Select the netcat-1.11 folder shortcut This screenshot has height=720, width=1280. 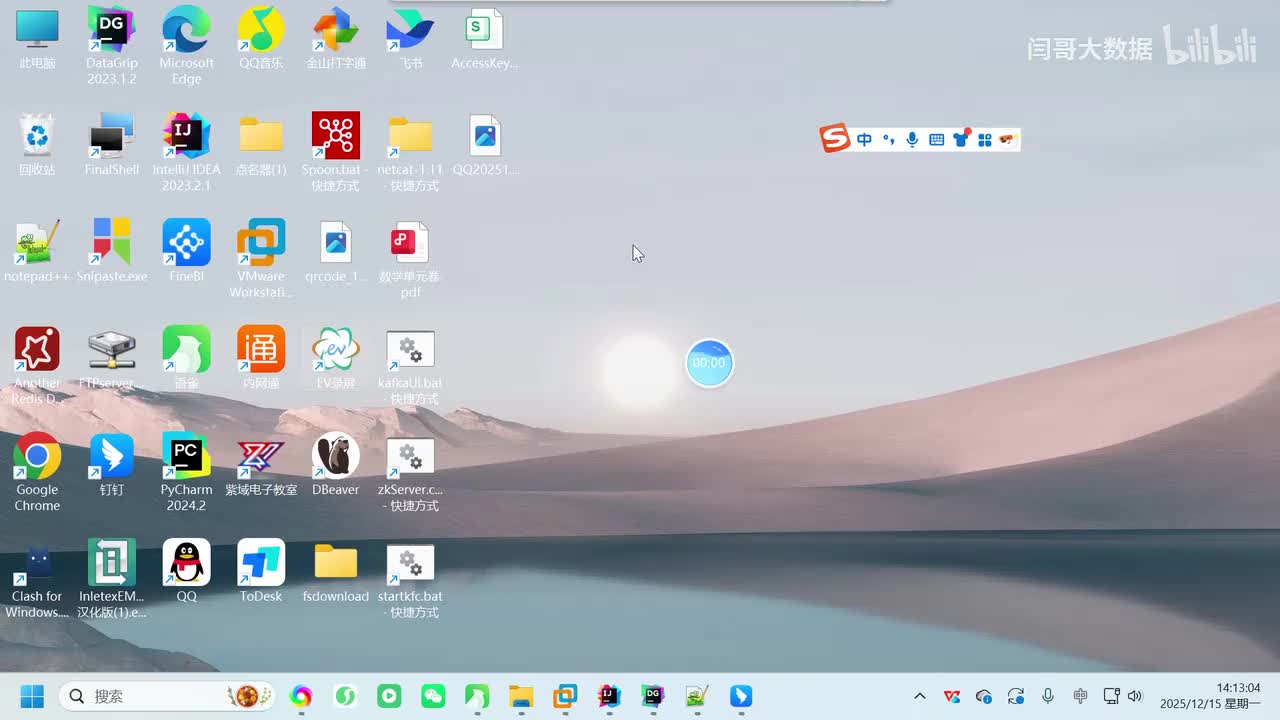(x=410, y=152)
